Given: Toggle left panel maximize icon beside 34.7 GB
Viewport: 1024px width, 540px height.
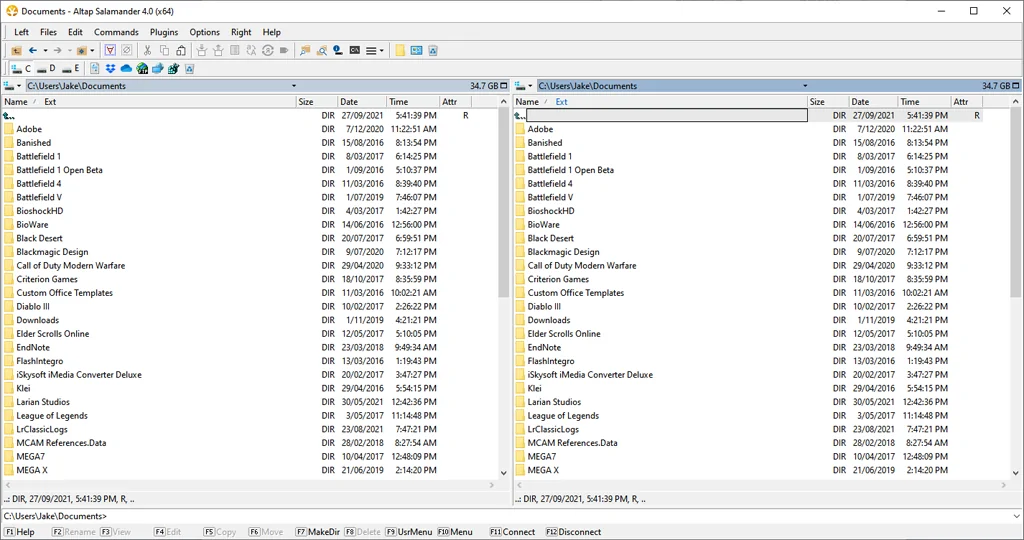Looking at the screenshot, I should (504, 86).
